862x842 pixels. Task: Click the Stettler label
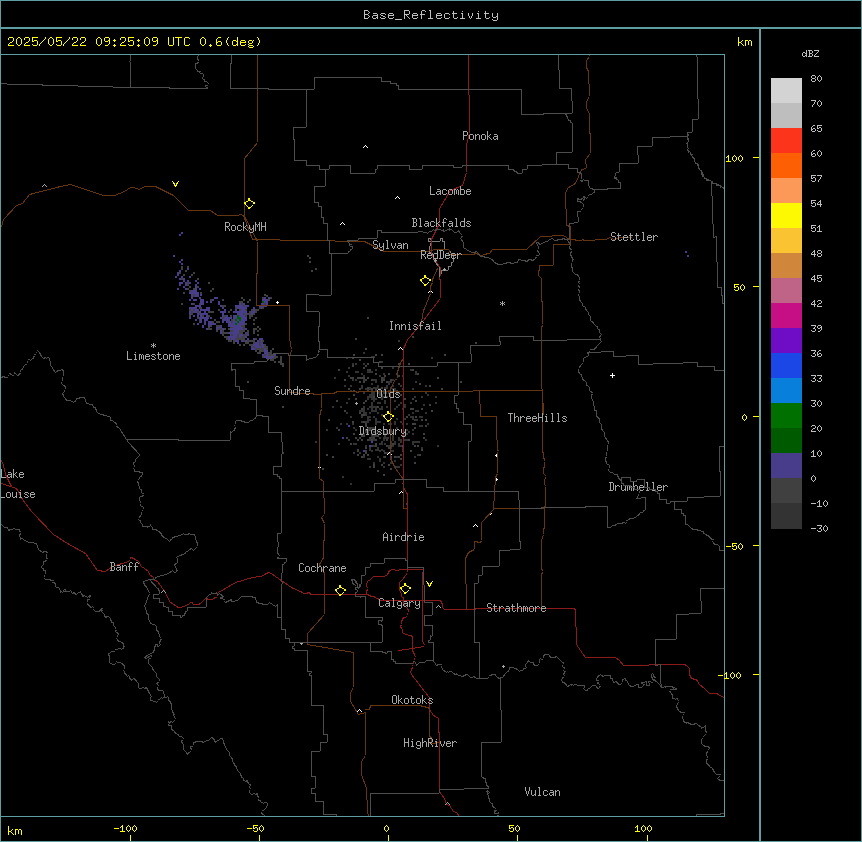tap(634, 237)
